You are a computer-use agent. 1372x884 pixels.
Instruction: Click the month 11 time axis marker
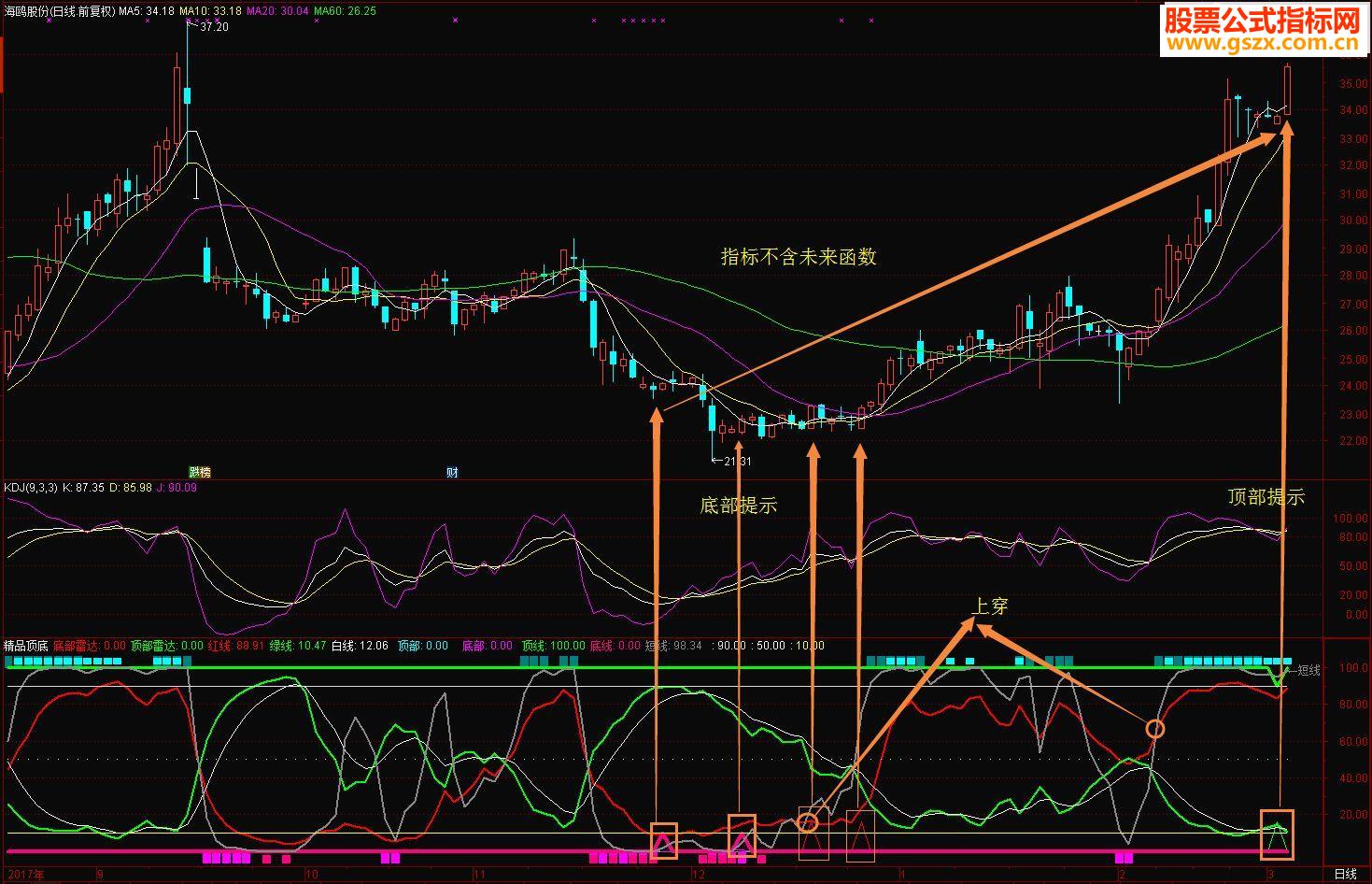coord(478,875)
